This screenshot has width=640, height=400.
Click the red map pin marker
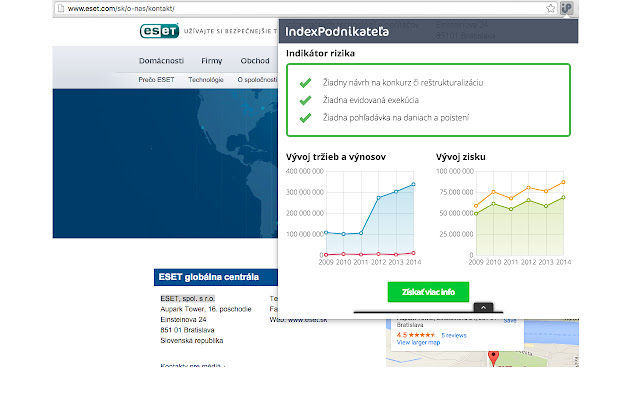click(493, 357)
